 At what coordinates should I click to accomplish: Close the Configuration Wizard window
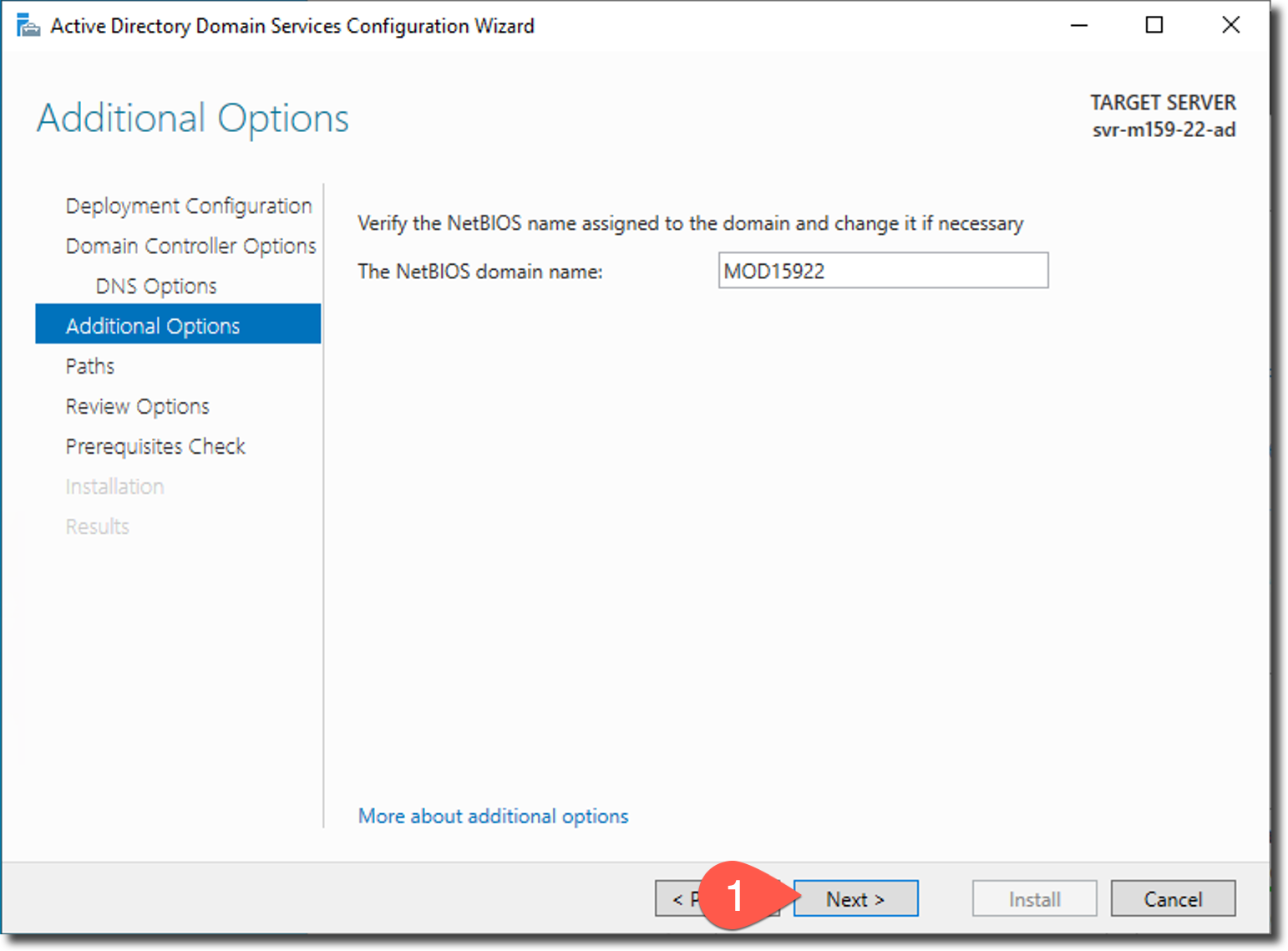click(x=1230, y=25)
